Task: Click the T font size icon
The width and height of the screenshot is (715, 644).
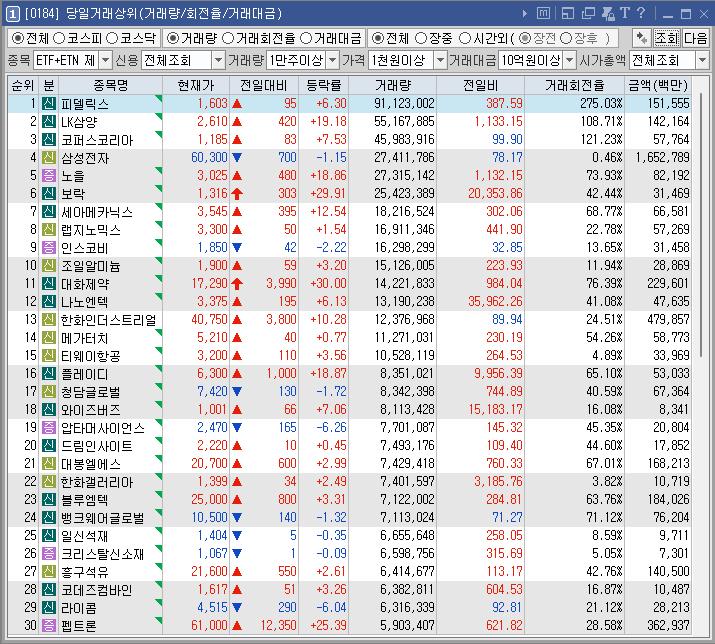Action: point(625,13)
